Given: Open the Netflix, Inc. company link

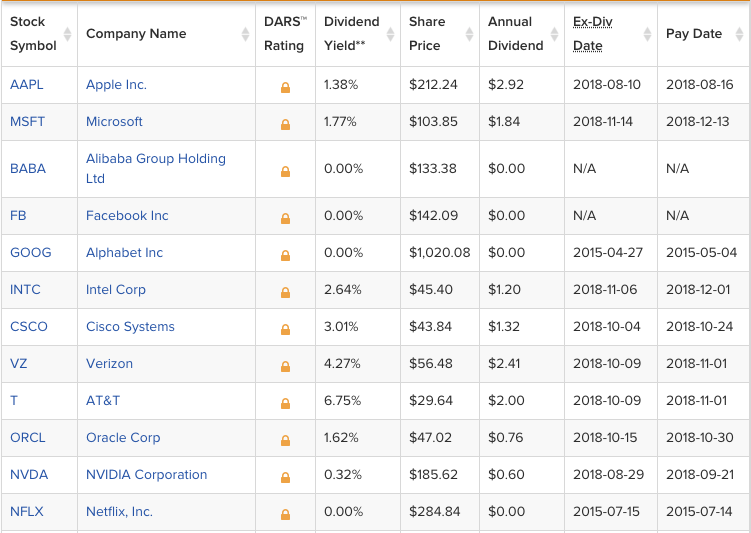Looking at the screenshot, I should coord(120,511).
